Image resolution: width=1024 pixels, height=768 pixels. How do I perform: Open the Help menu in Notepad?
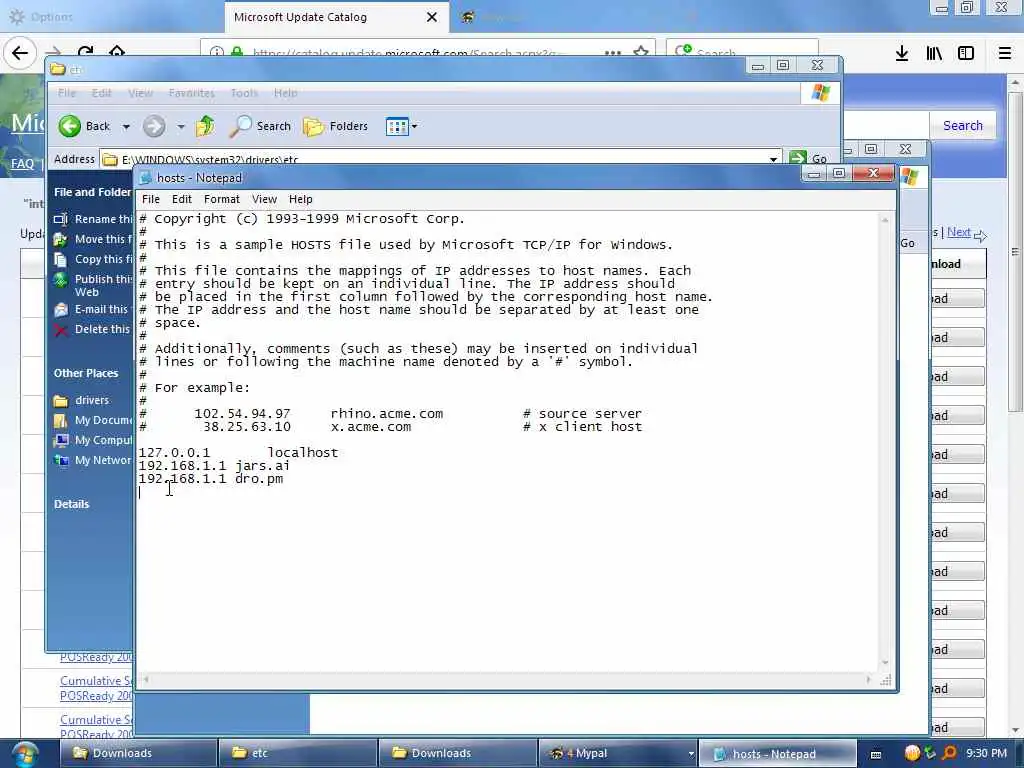tap(300, 199)
